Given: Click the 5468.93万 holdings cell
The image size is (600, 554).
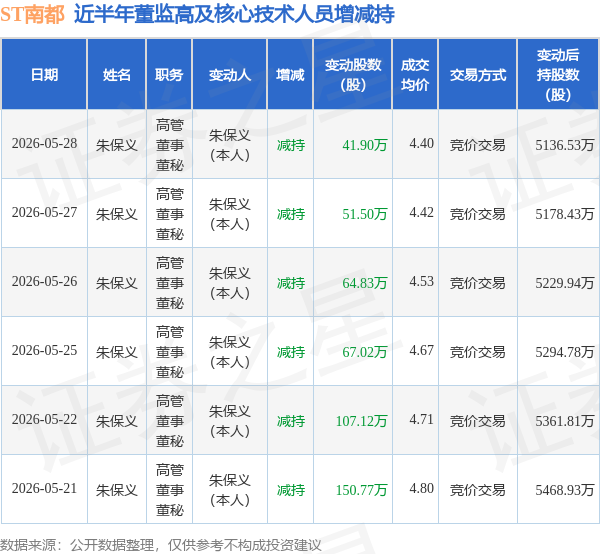Looking at the screenshot, I should (x=565, y=490).
